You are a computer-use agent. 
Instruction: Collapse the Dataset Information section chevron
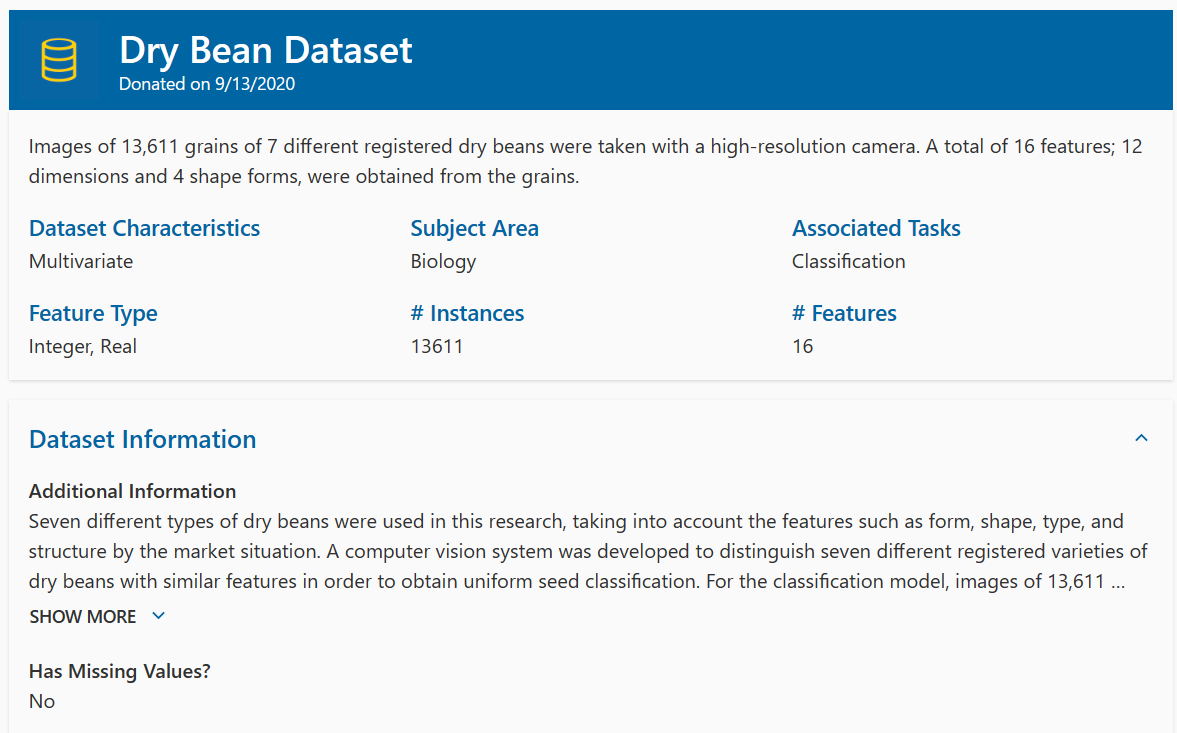(x=1141, y=438)
